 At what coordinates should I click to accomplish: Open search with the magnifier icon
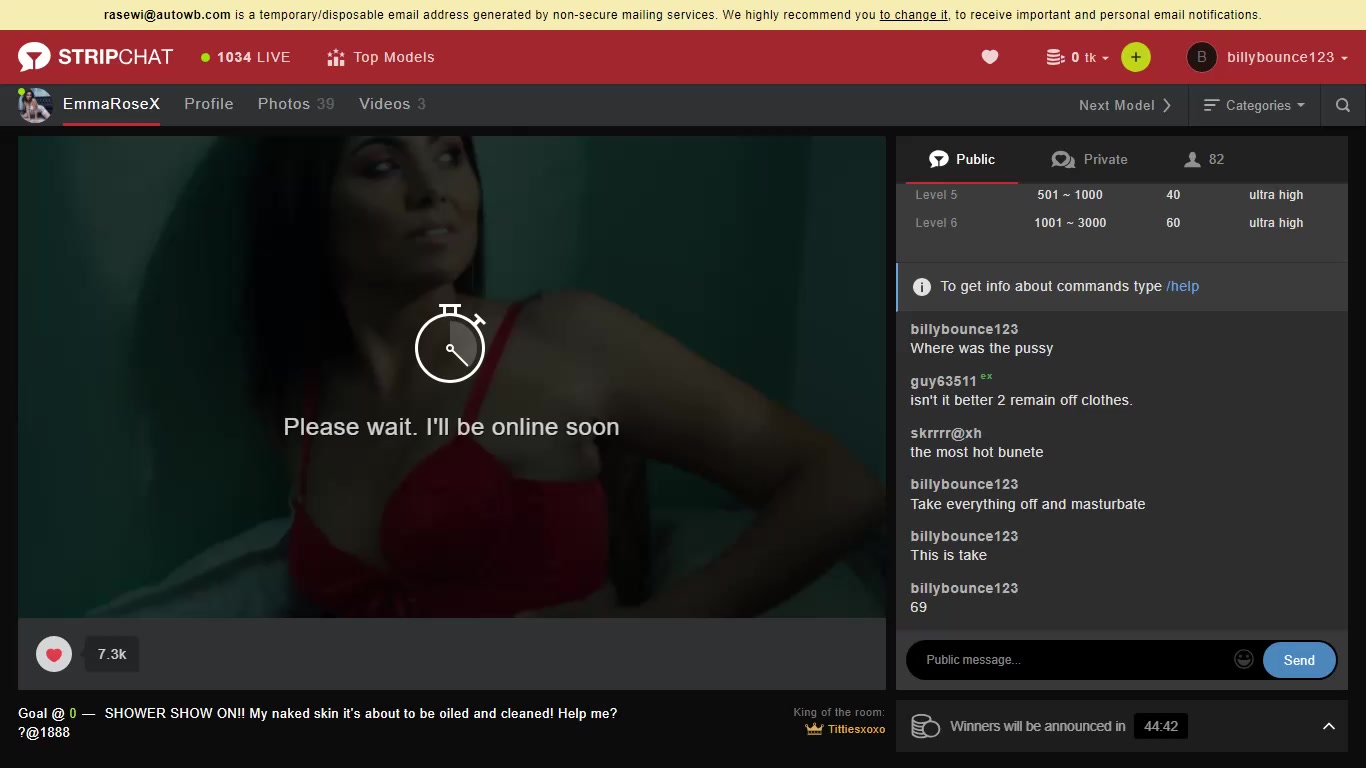(x=1343, y=105)
